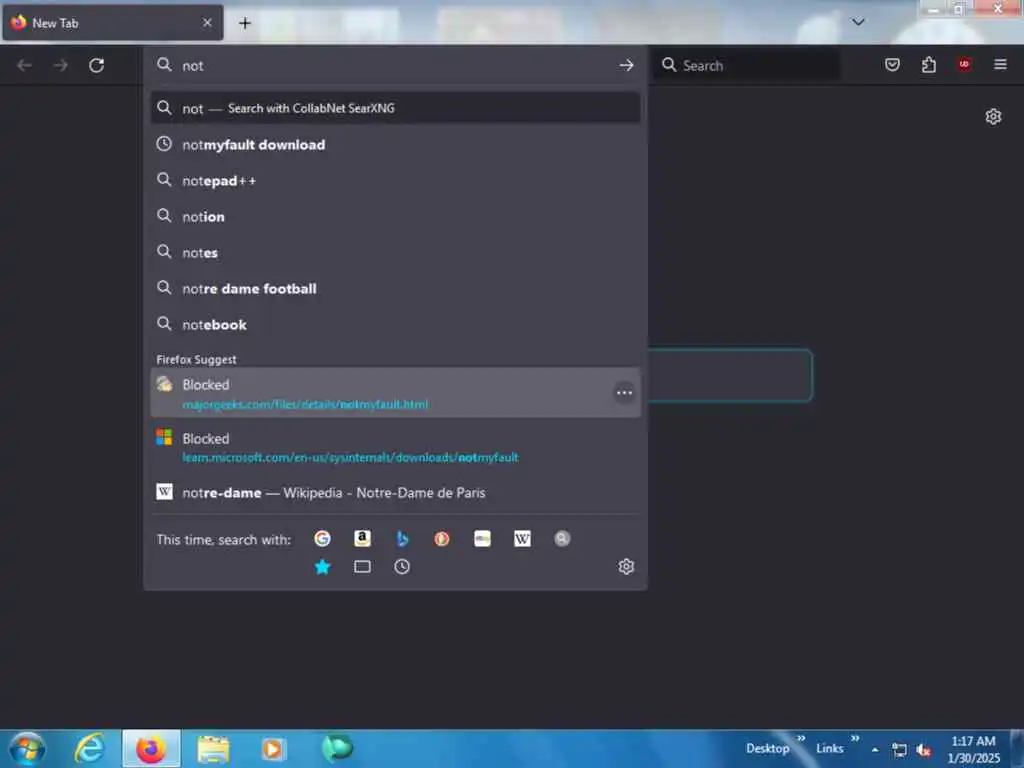Select 'notepad++' suggestion
Image resolution: width=1024 pixels, height=768 pixels.
click(x=395, y=180)
